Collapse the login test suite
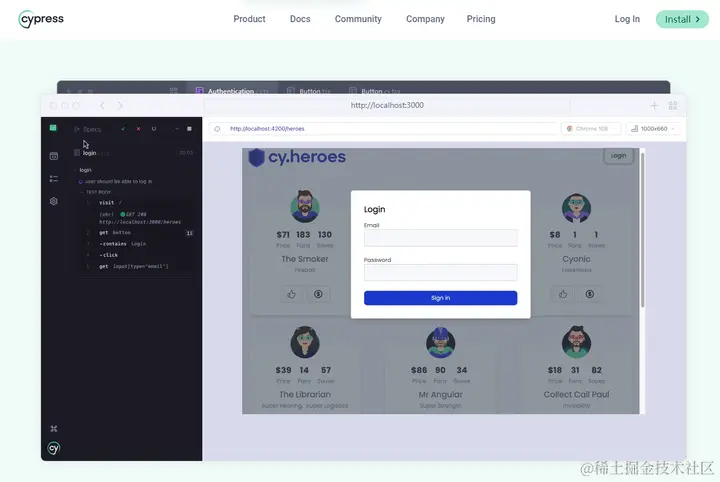 (83, 170)
